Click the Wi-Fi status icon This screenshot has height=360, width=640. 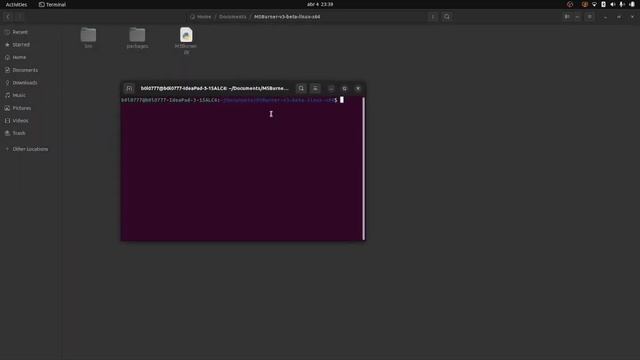click(594, 4)
